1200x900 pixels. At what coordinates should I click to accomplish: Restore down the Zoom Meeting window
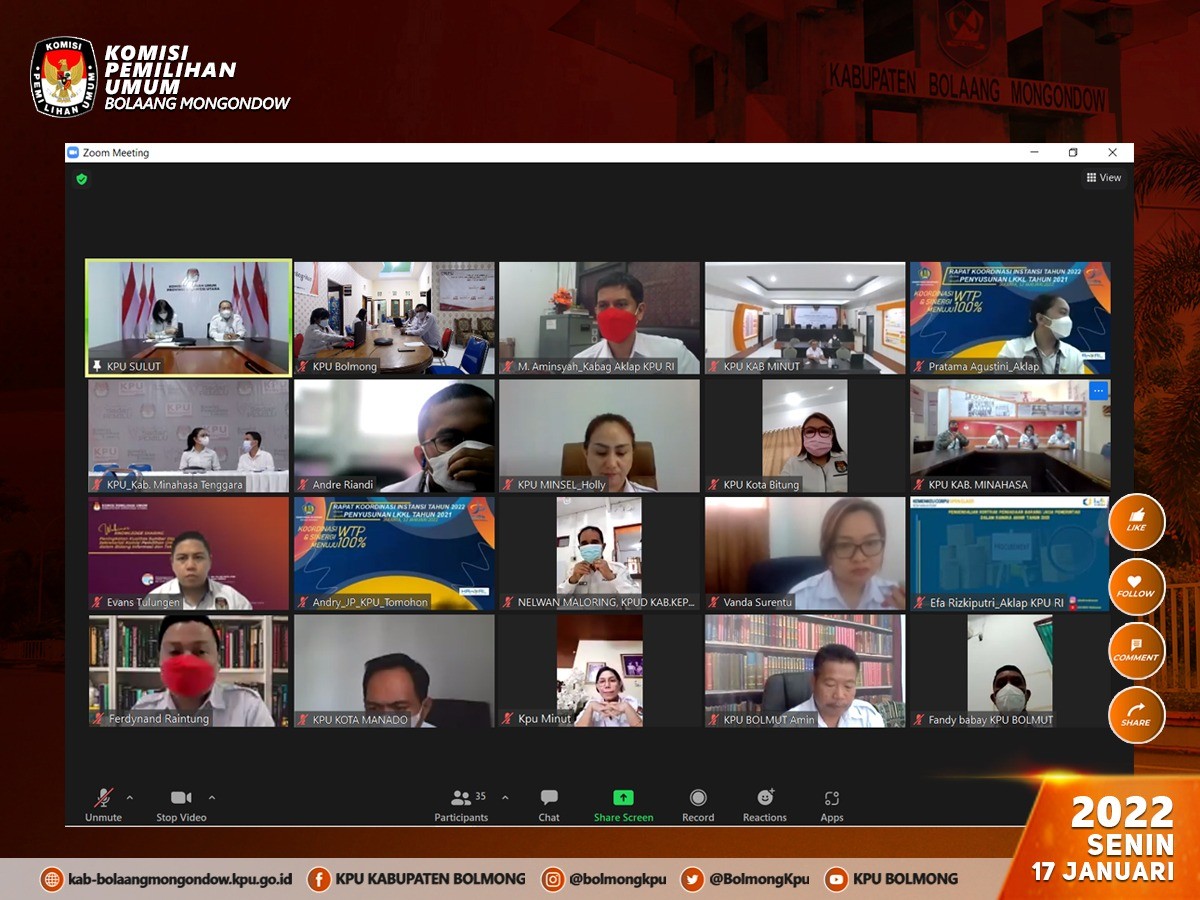(1073, 153)
